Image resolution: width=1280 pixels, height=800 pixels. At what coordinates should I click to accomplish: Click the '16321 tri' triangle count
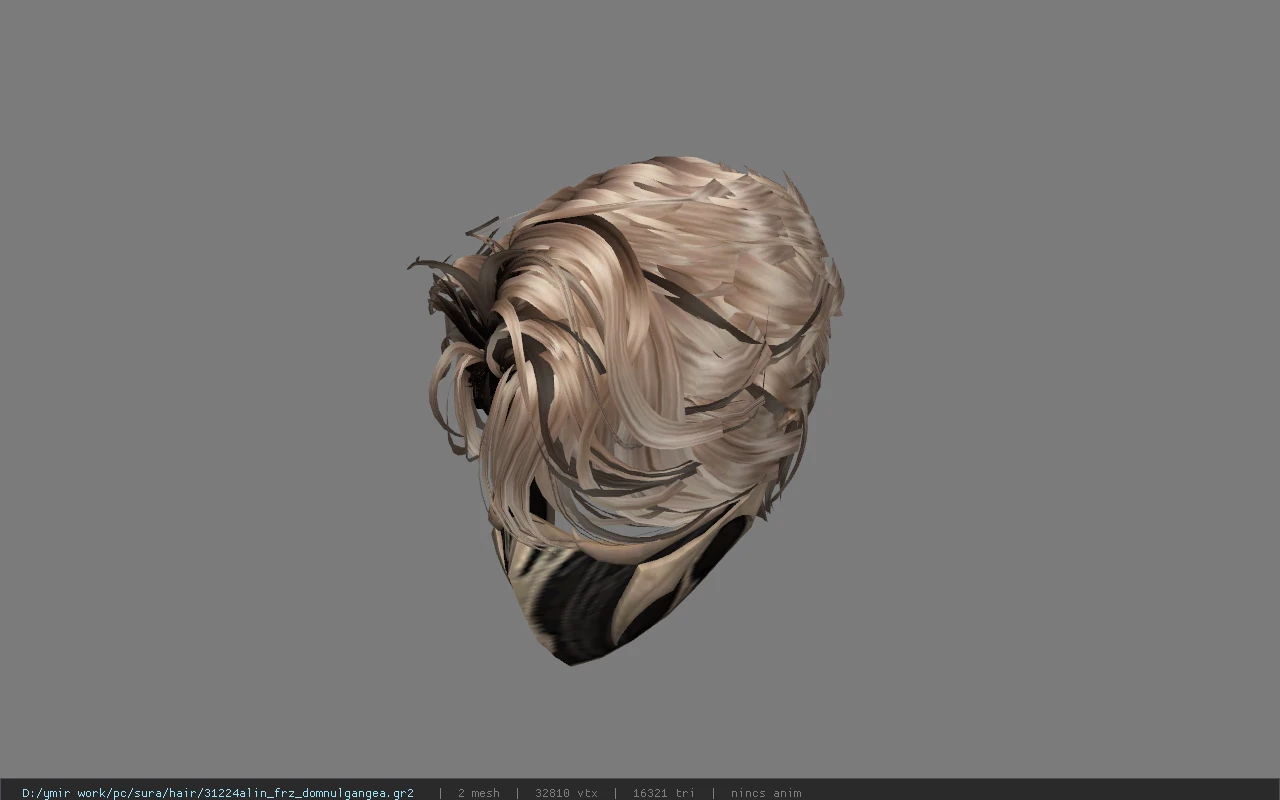click(x=663, y=793)
